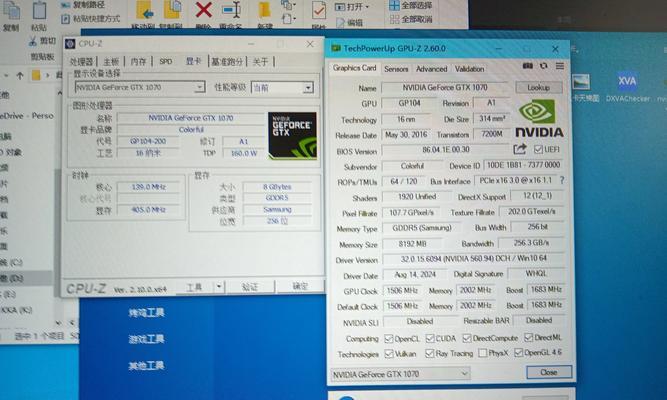The width and height of the screenshot is (667, 400).
Task: Click the 工具 button in CPU-Z
Action: (x=194, y=287)
